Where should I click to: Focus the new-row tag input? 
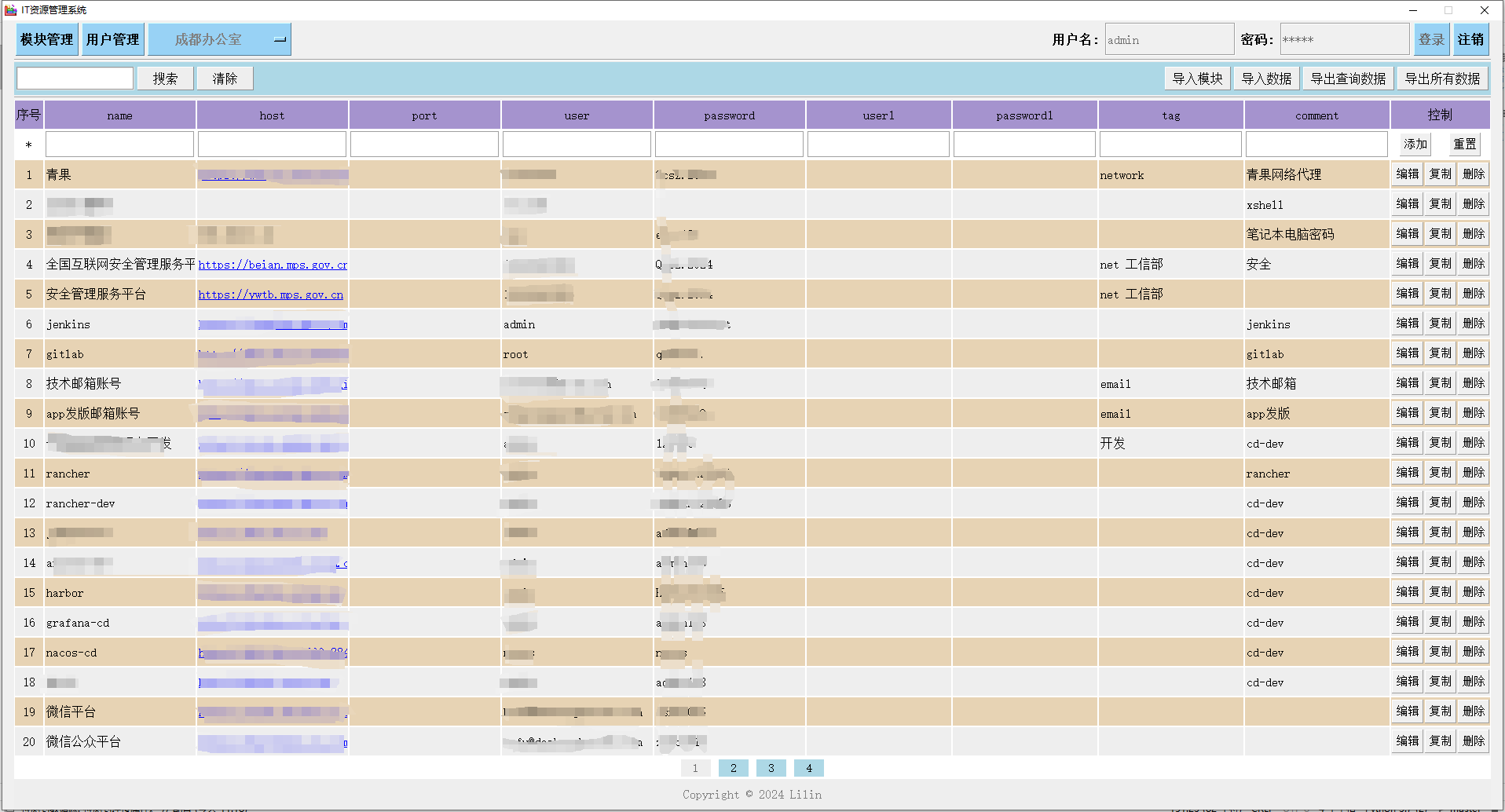point(1170,144)
